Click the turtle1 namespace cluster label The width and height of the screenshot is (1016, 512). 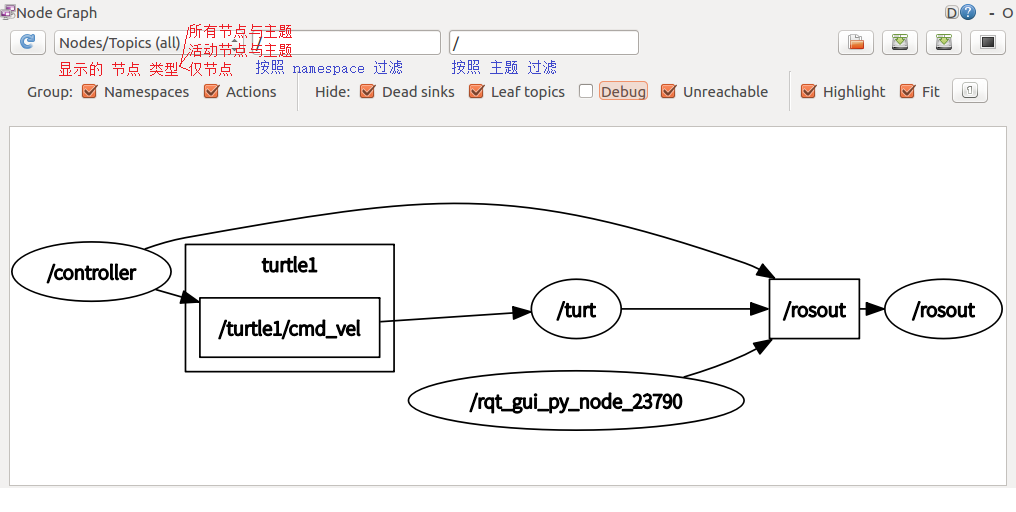pos(290,265)
